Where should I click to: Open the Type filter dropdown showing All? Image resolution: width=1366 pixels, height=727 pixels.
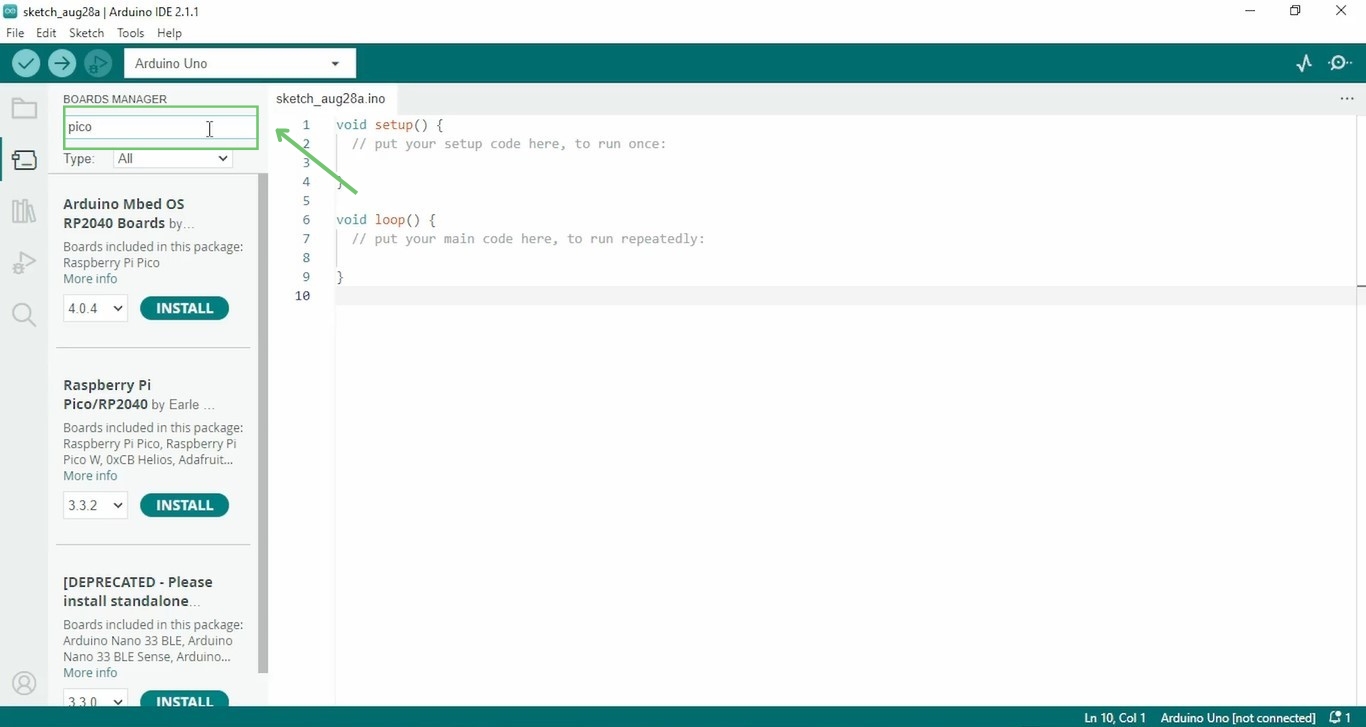pos(171,158)
